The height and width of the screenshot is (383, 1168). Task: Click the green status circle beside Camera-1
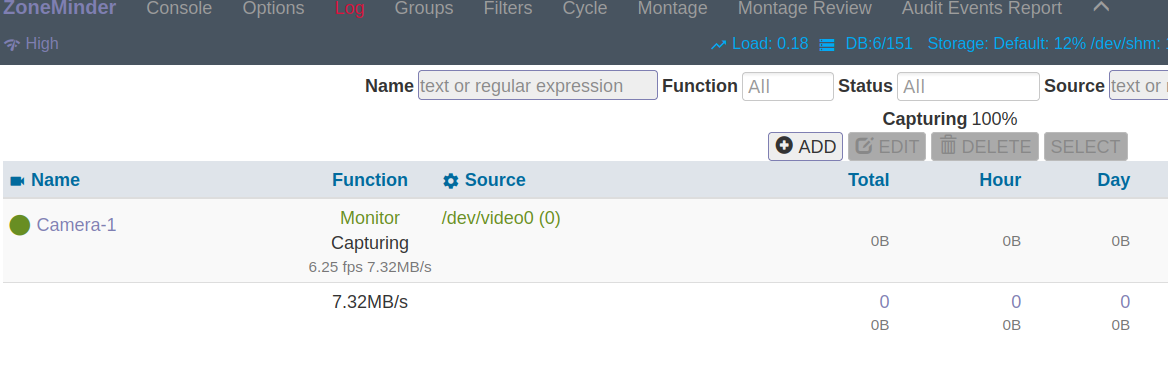click(x=19, y=225)
